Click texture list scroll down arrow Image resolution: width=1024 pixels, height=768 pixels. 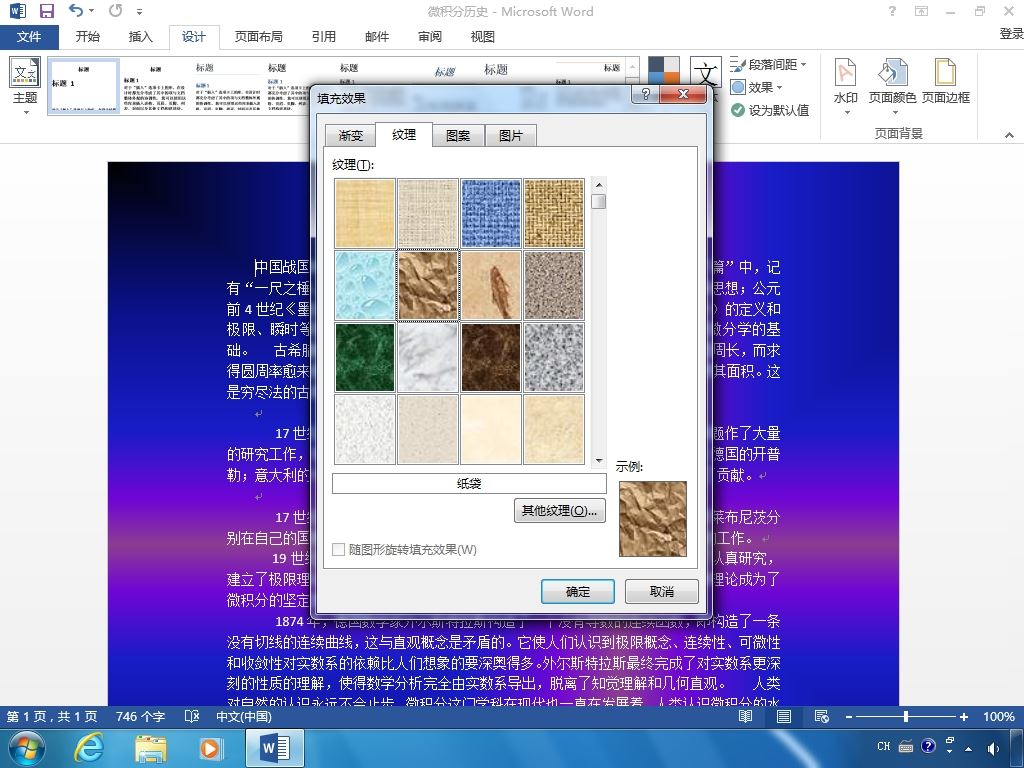point(599,460)
